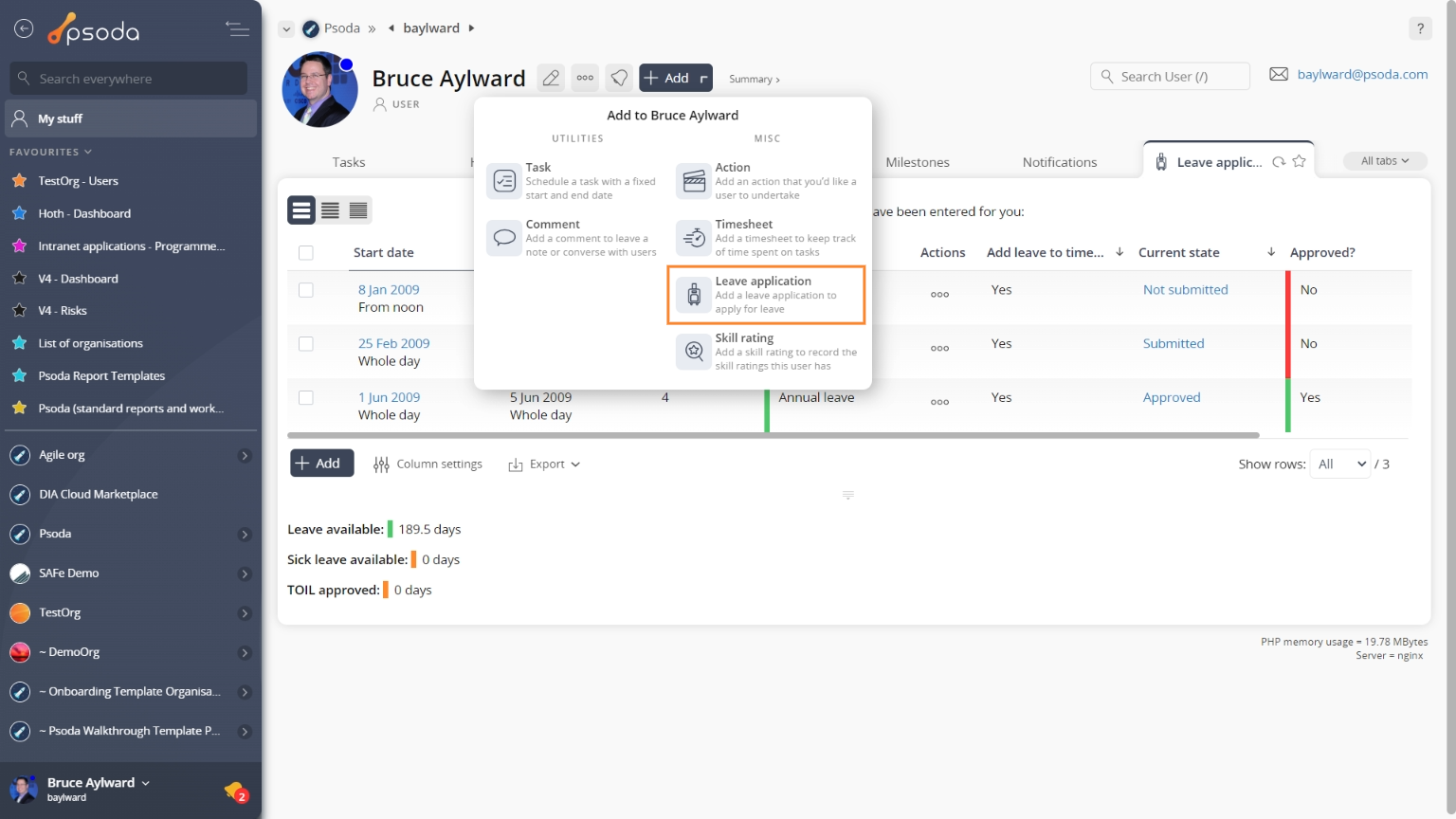The width and height of the screenshot is (1456, 819).
Task: Tick the checkbox for 25 Feb 2009 row
Action: point(305,344)
